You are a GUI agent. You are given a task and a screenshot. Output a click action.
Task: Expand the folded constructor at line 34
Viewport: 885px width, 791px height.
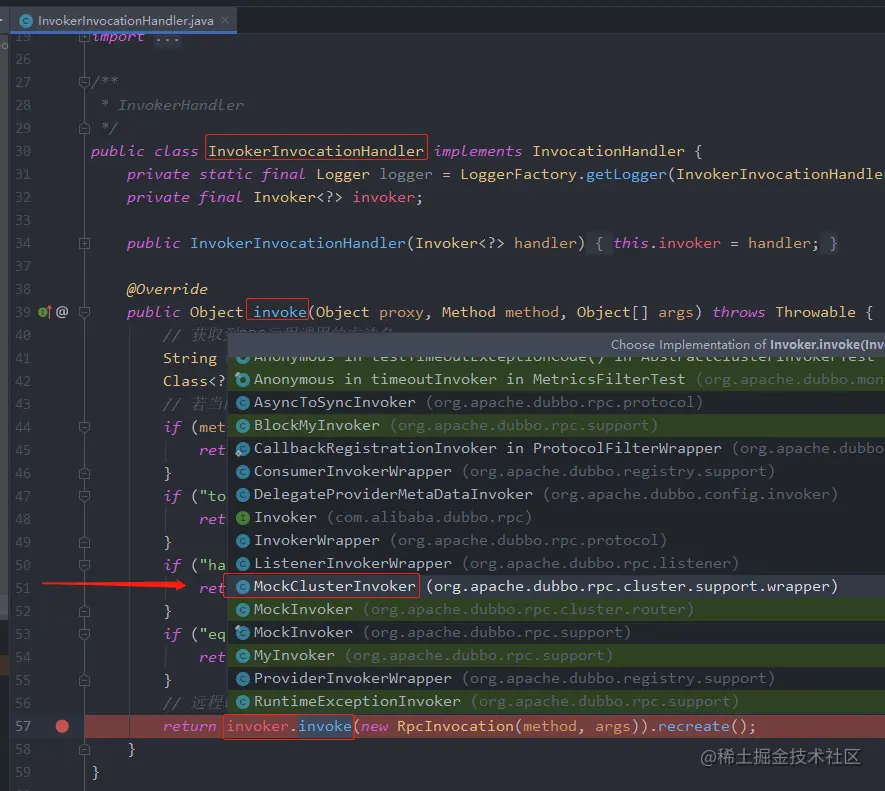click(x=85, y=244)
